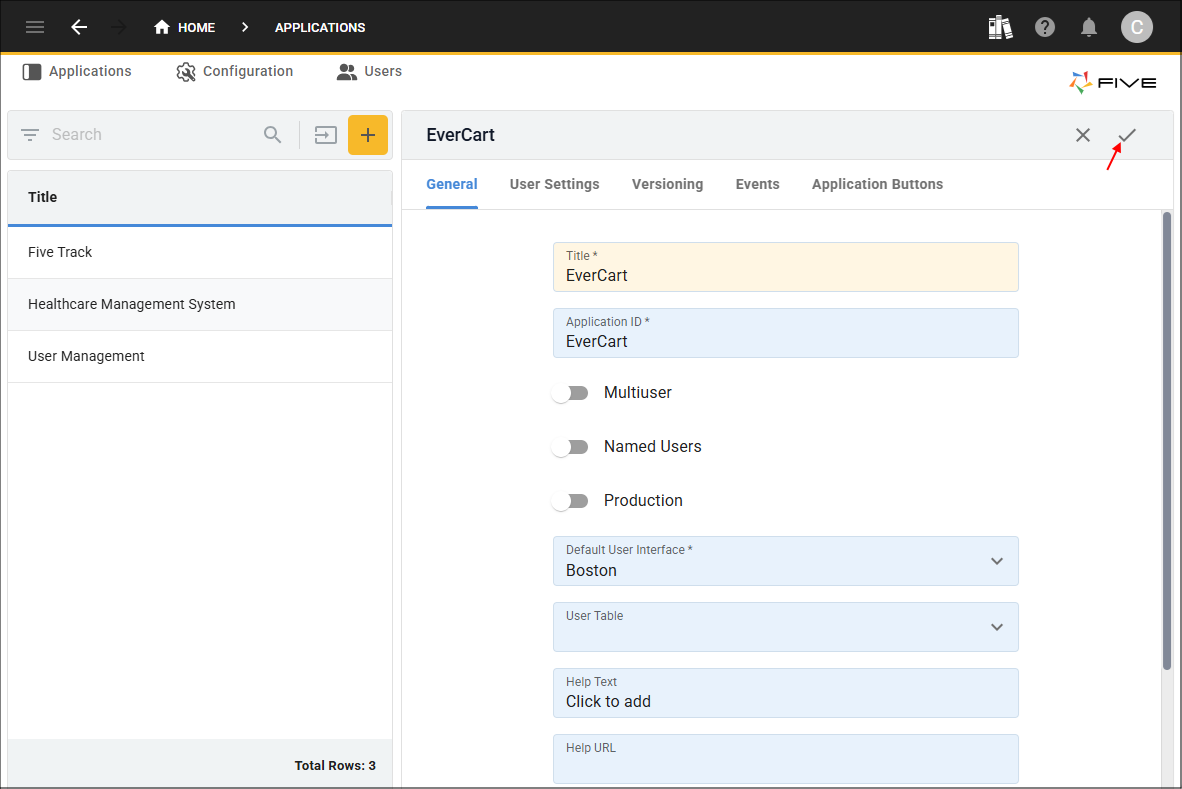
Task: Show notifications via the bell icon
Action: point(1090,27)
